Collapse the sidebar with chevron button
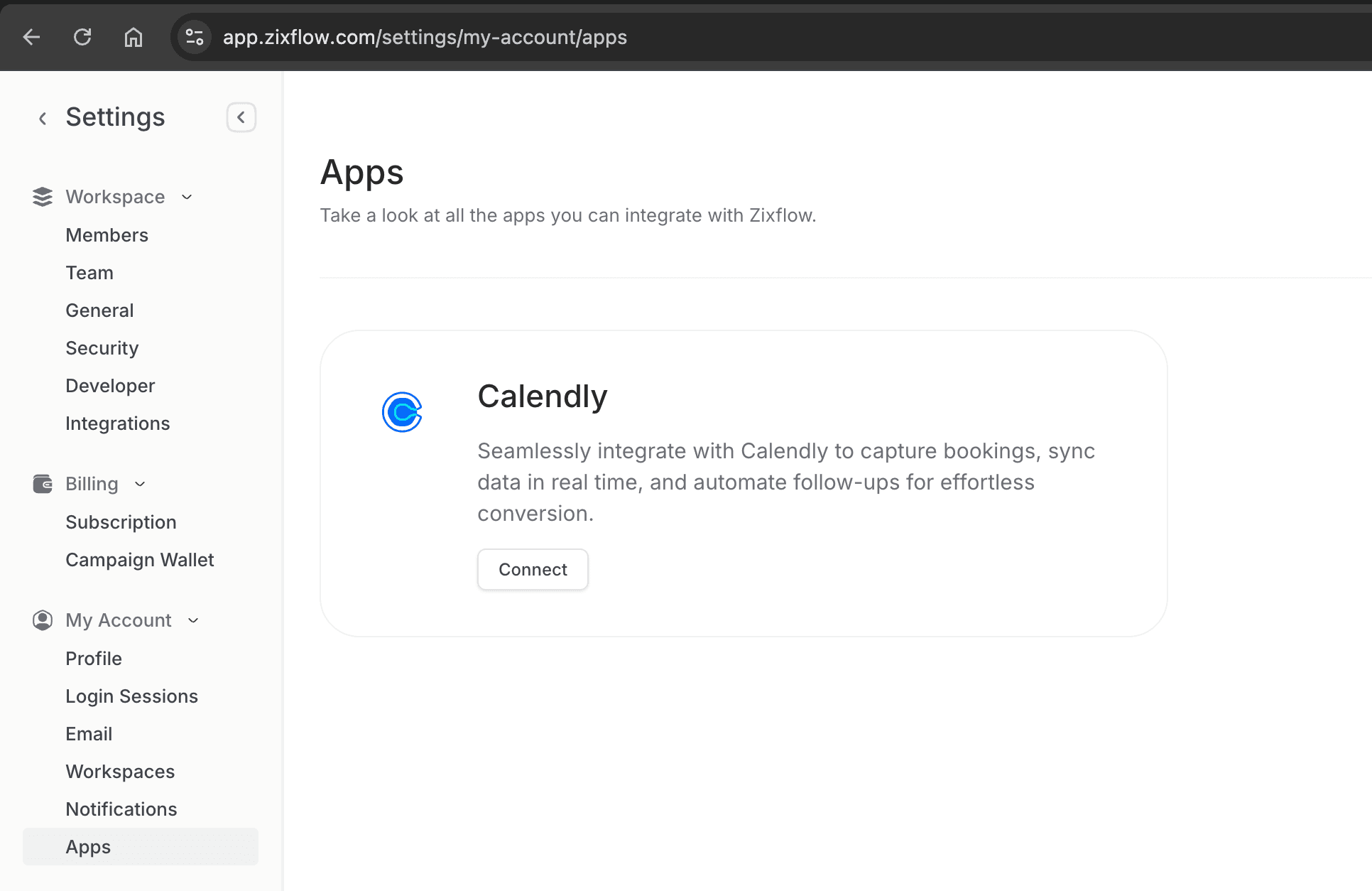Viewport: 1372px width, 891px height. pos(241,117)
